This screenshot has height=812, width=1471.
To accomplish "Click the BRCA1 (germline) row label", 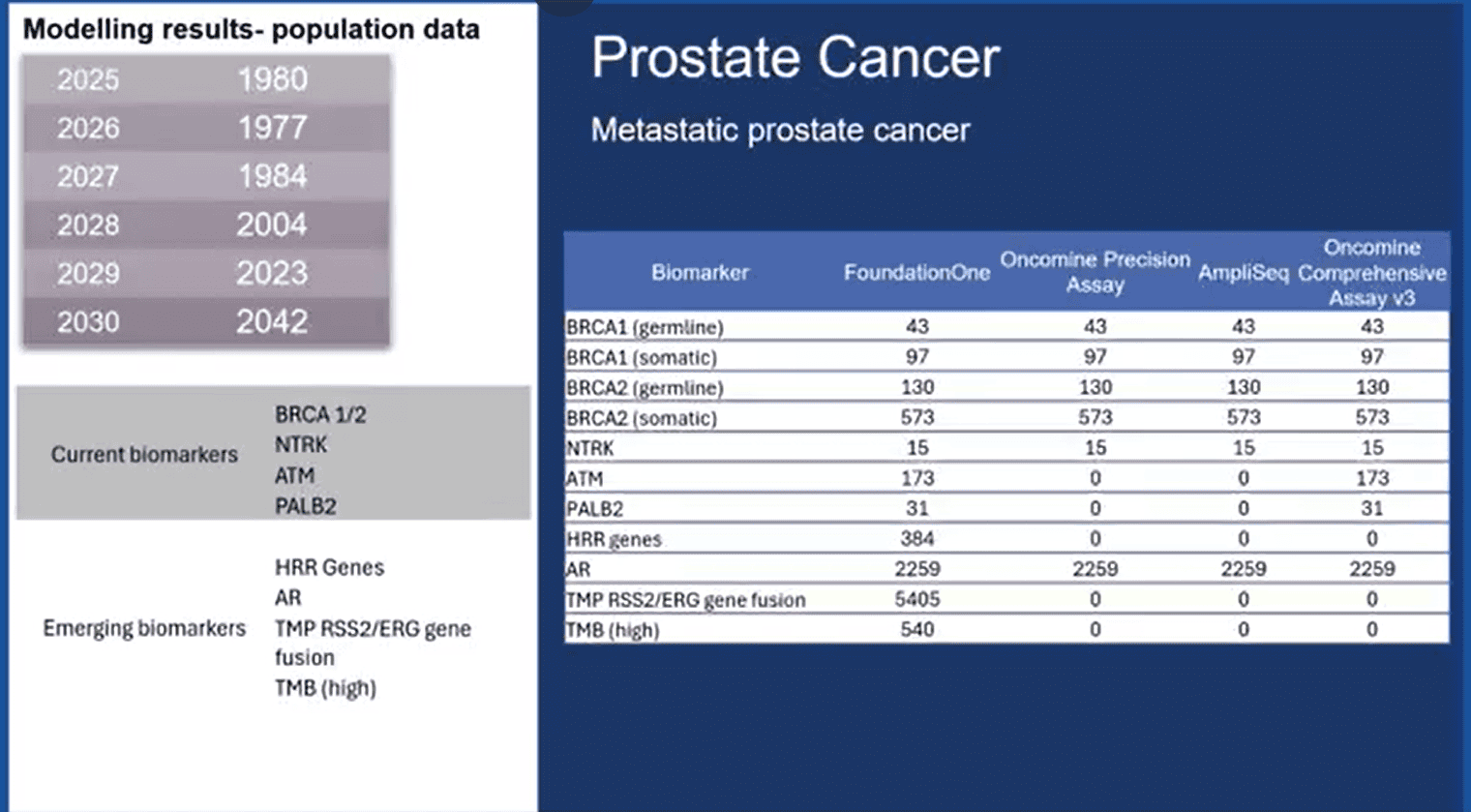I will tap(645, 327).
